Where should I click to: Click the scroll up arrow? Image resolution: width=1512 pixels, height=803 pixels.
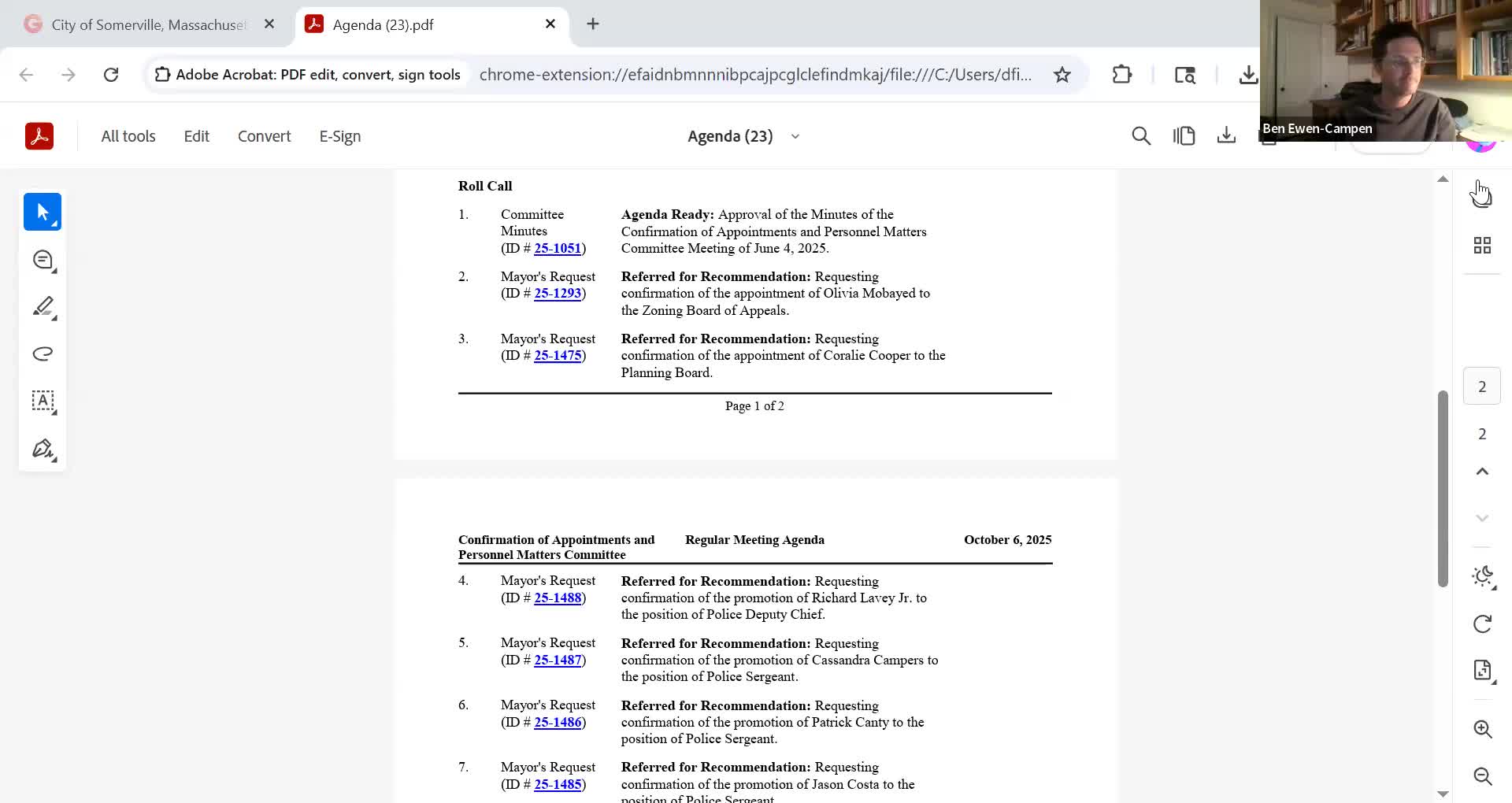pyautogui.click(x=1443, y=179)
